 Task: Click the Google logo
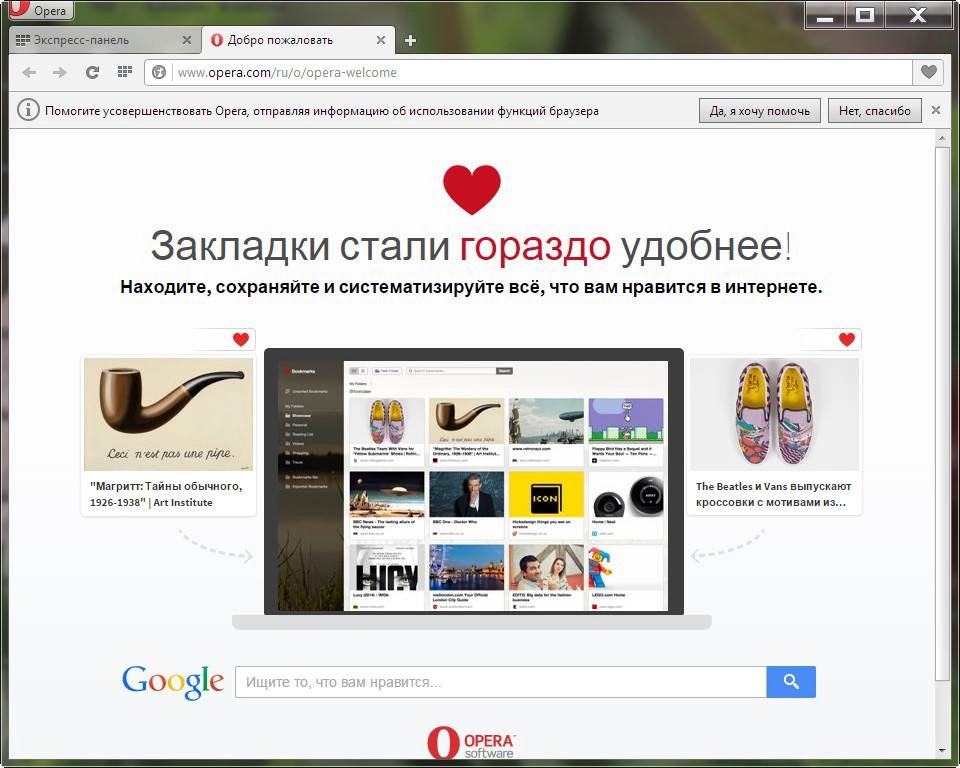pyautogui.click(x=173, y=682)
